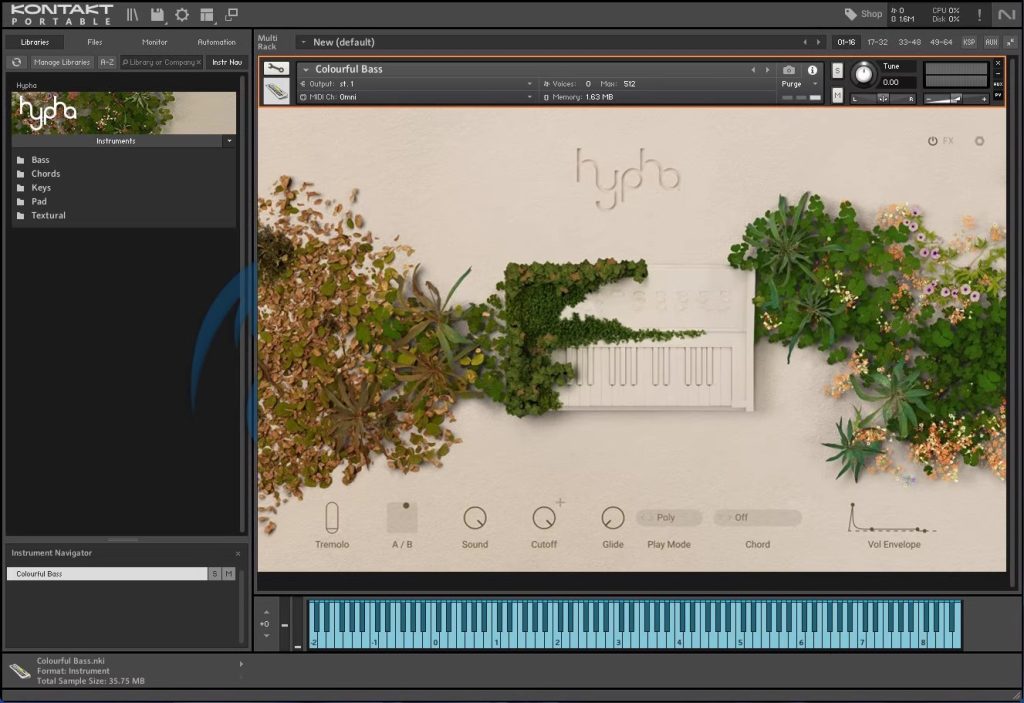The image size is (1024, 703).
Task: Click the library browser icon
Action: [x=132, y=14]
